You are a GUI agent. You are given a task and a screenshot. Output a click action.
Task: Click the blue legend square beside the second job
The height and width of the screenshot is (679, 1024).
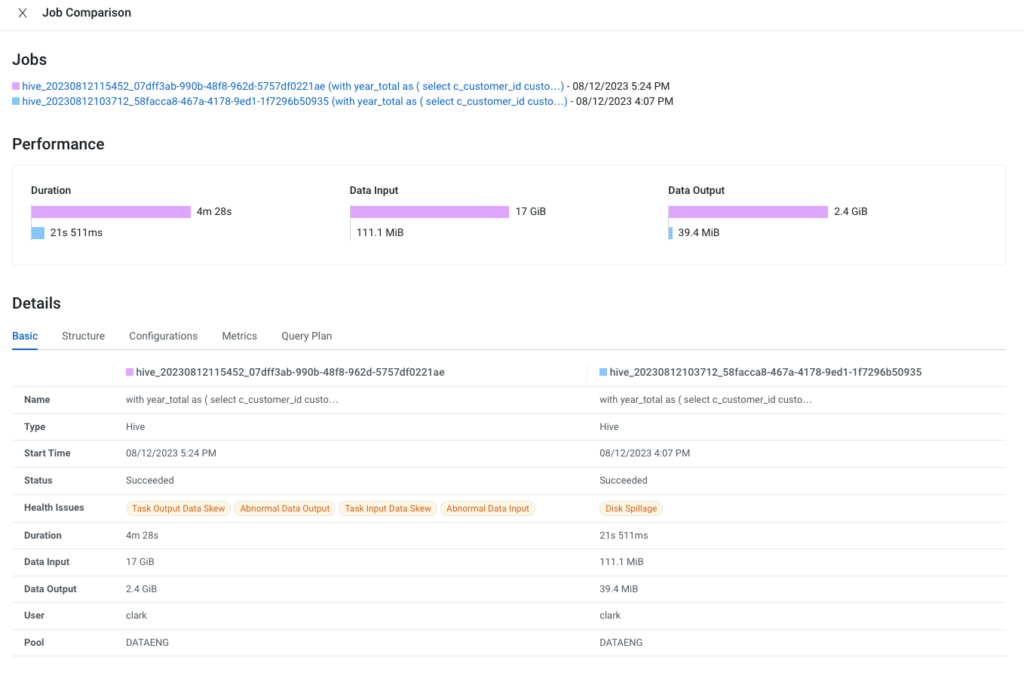pyautogui.click(x=14, y=101)
